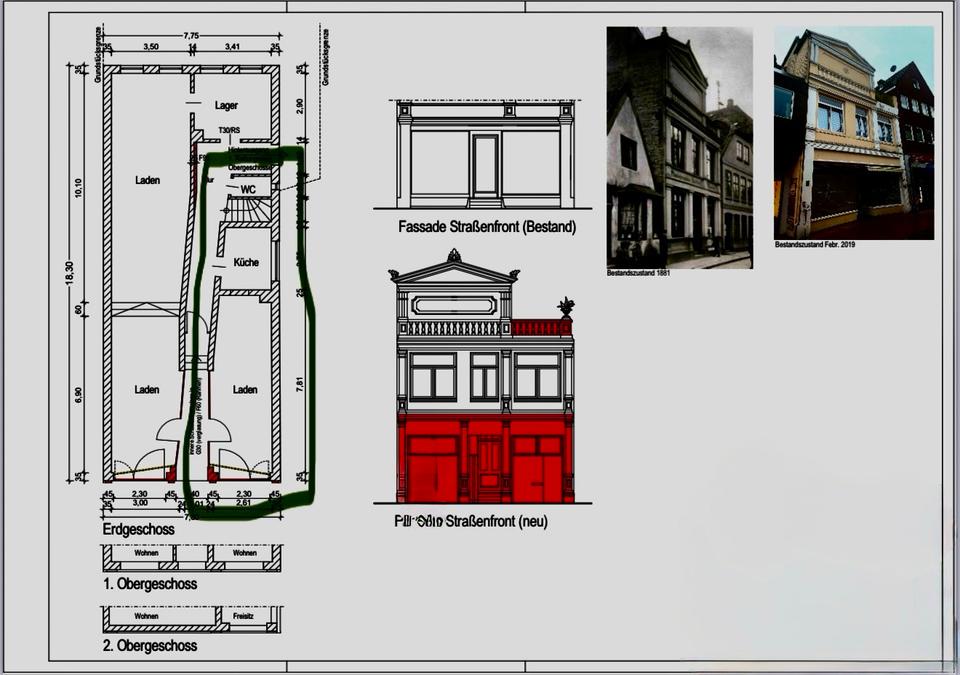Click the large upper-left 'Laden' room label
960x675 pixels.
coord(147,180)
